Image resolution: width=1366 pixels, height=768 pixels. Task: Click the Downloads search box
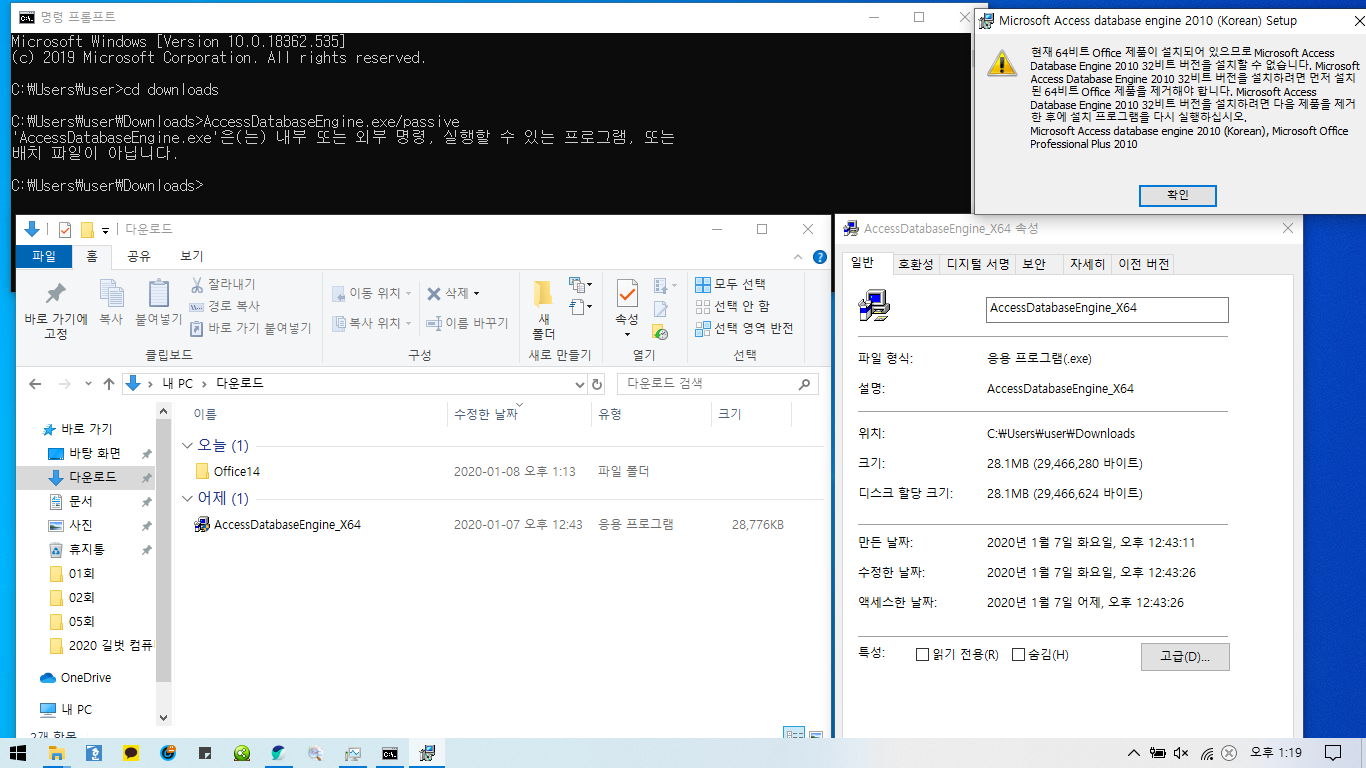coord(708,384)
